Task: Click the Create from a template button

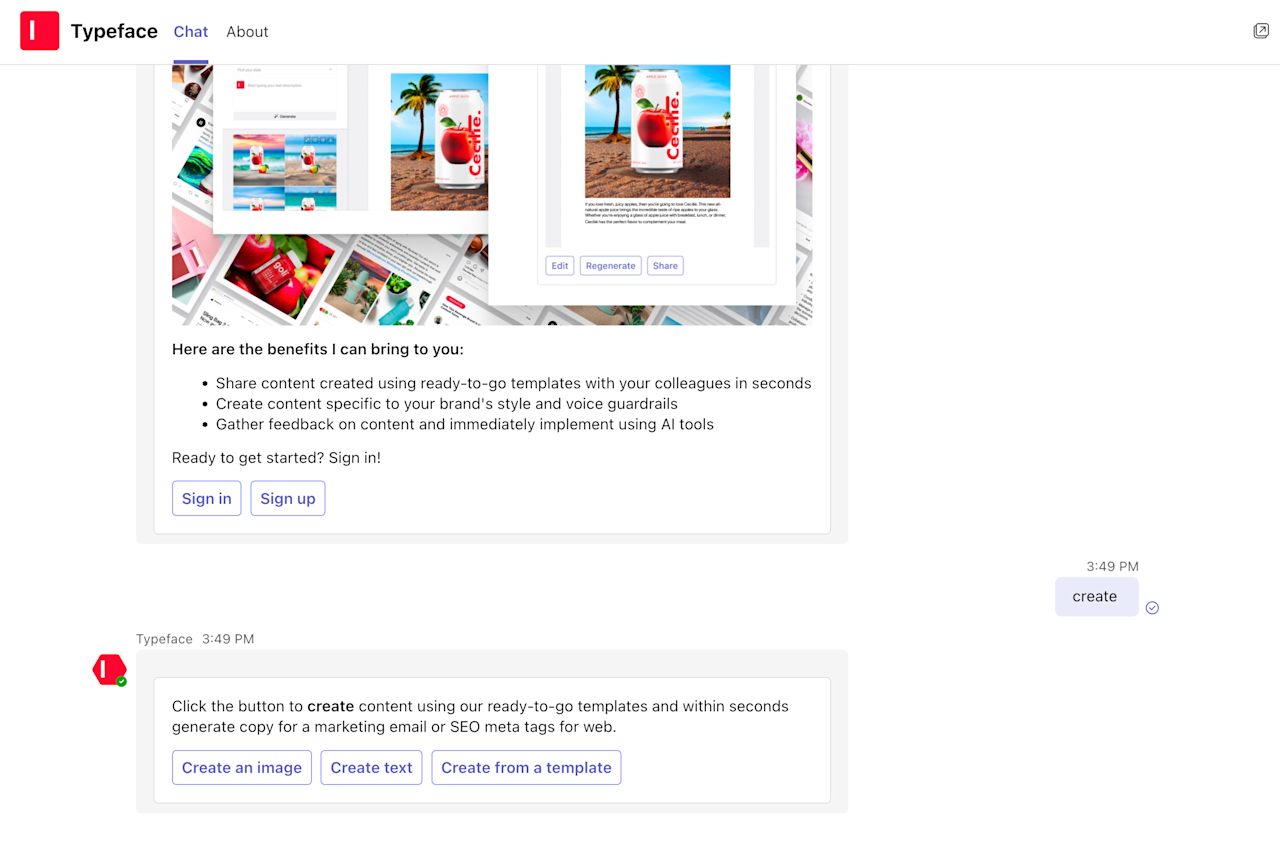Action: [526, 767]
